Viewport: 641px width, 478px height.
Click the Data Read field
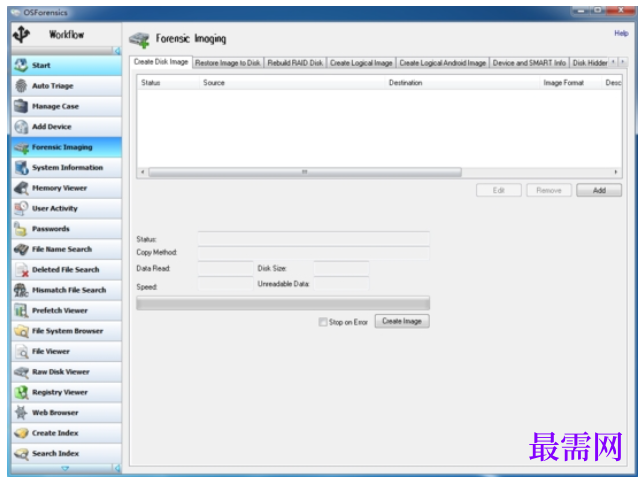226,268
